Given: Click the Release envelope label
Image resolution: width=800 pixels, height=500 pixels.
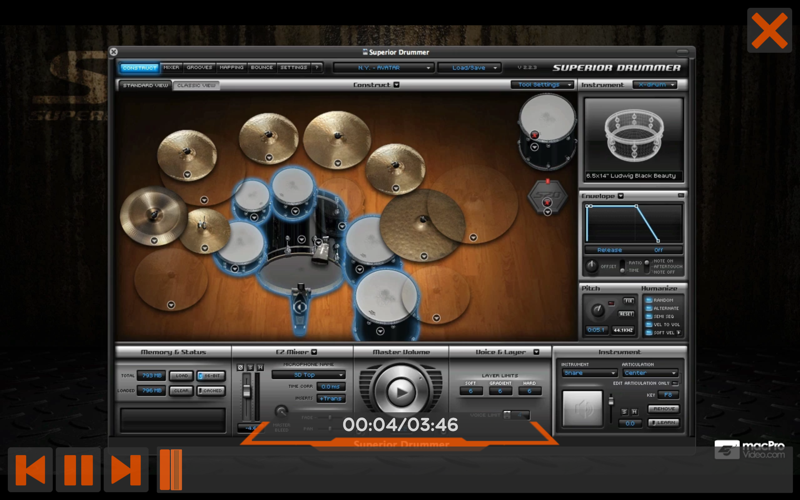Looking at the screenshot, I should [x=609, y=250].
